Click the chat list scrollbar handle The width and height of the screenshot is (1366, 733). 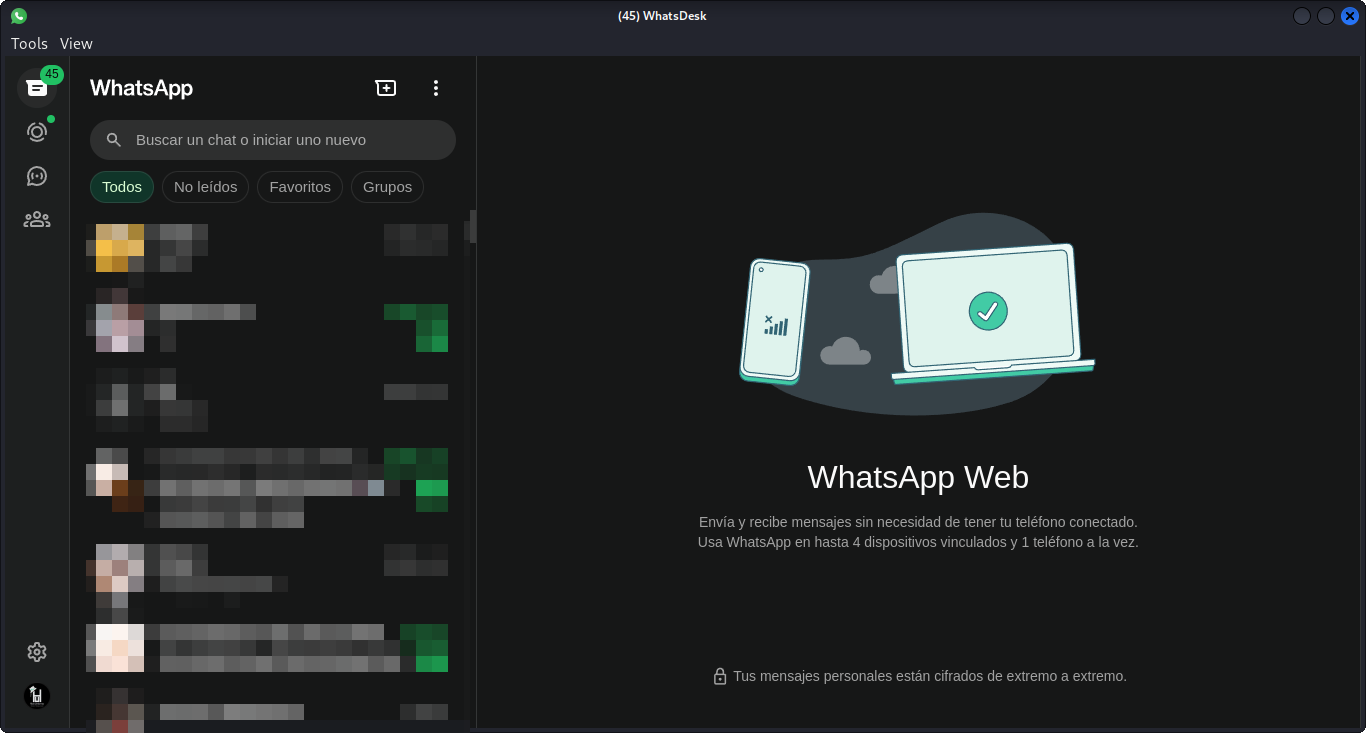tap(473, 226)
